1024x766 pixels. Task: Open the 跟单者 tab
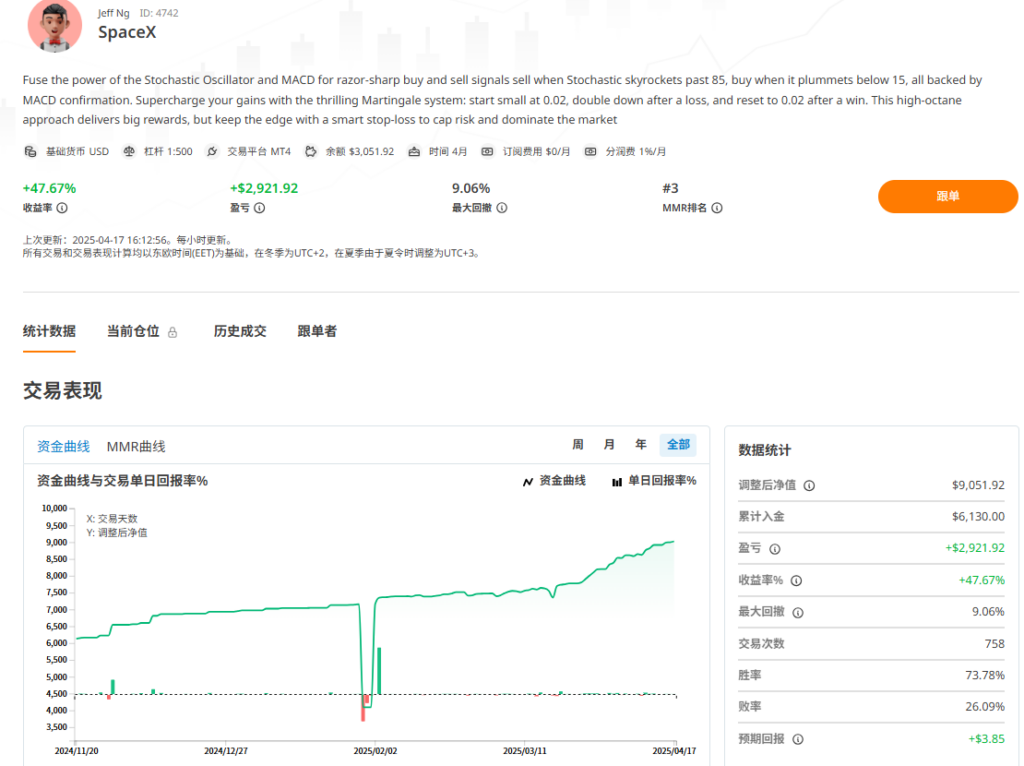(317, 331)
